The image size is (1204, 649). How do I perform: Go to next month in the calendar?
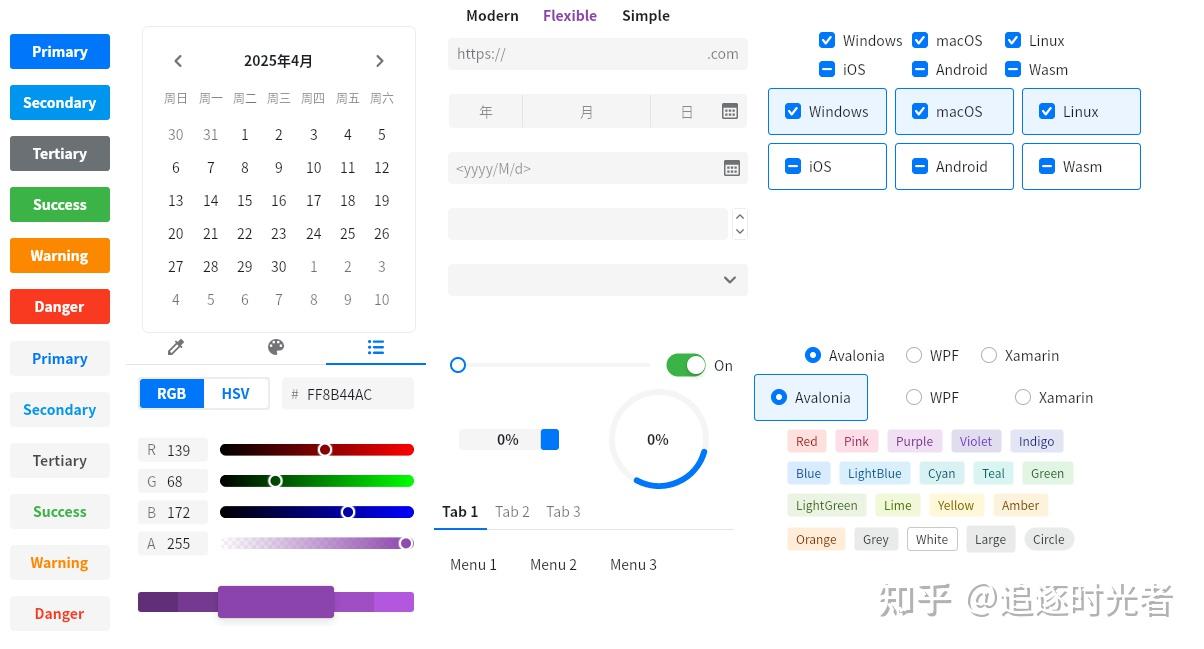[380, 61]
